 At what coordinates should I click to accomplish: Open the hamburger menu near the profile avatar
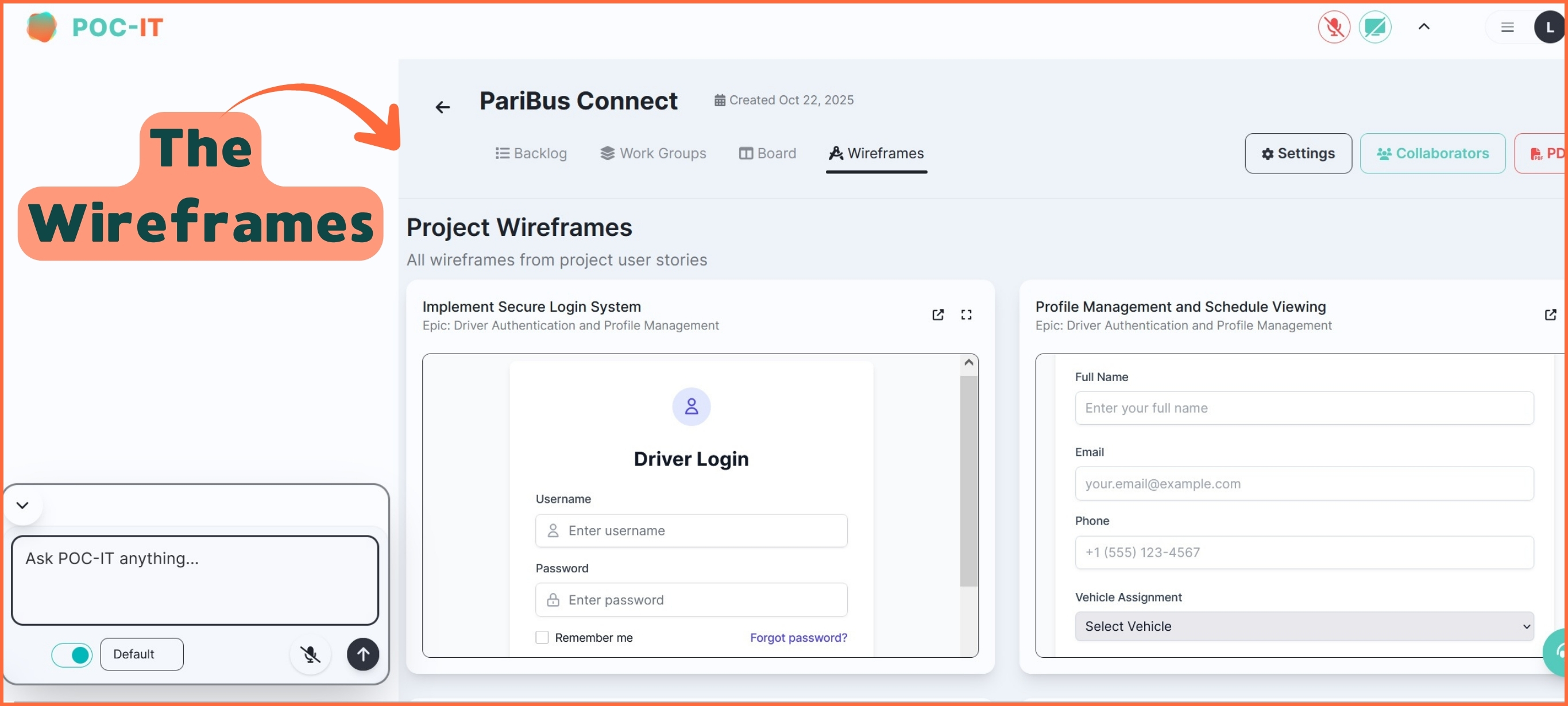tap(1508, 27)
